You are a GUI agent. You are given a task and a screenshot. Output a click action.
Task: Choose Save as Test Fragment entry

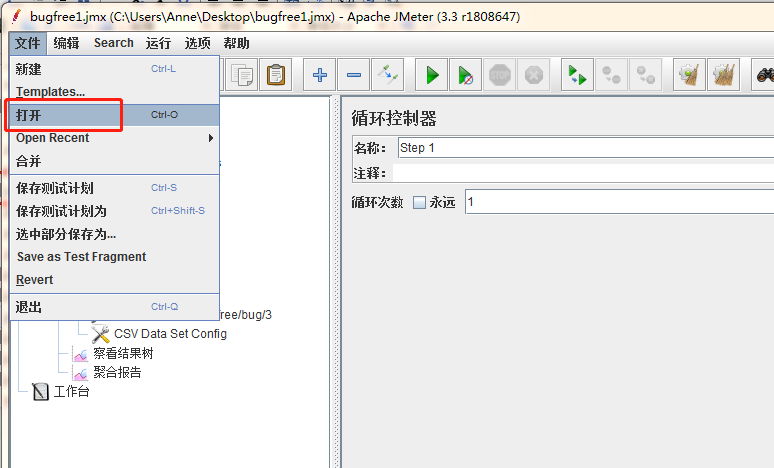coord(115,257)
